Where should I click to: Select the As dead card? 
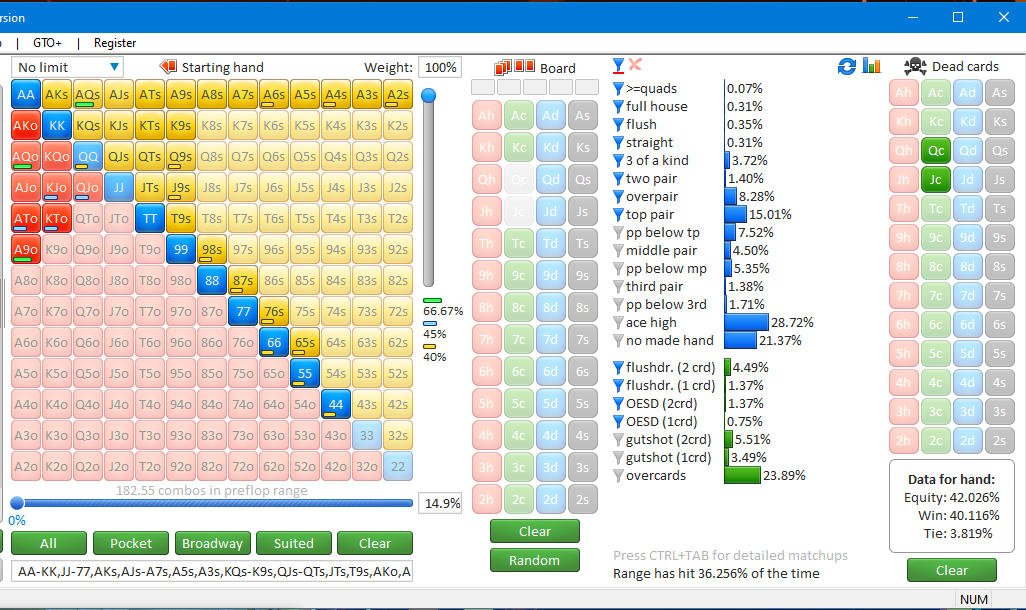[x=999, y=92]
